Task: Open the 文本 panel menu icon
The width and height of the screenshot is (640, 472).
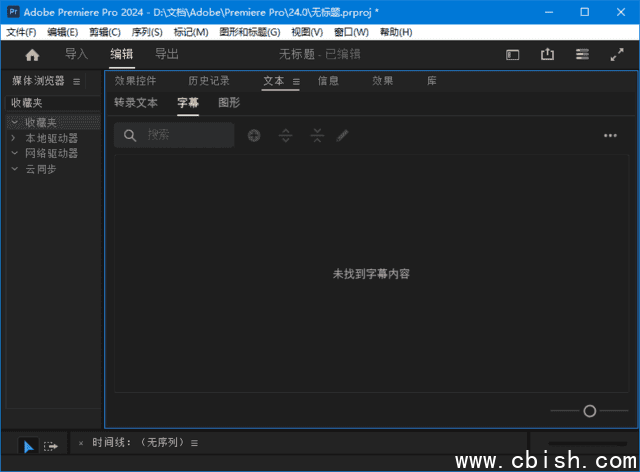Action: 296,82
